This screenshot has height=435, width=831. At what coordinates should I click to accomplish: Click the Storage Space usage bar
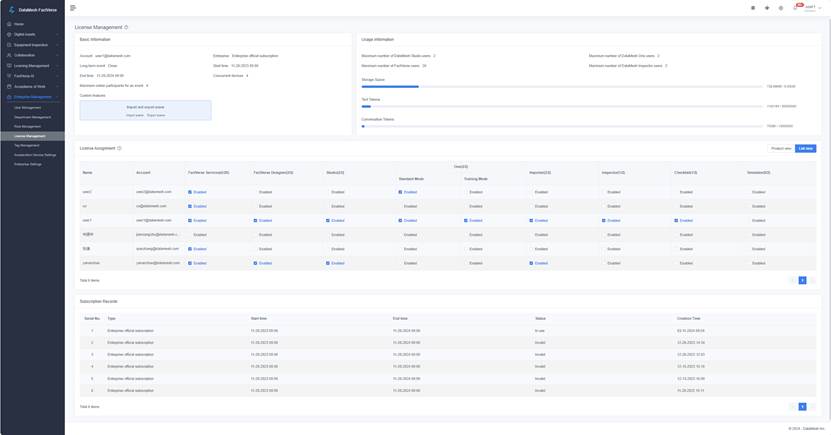(562, 87)
